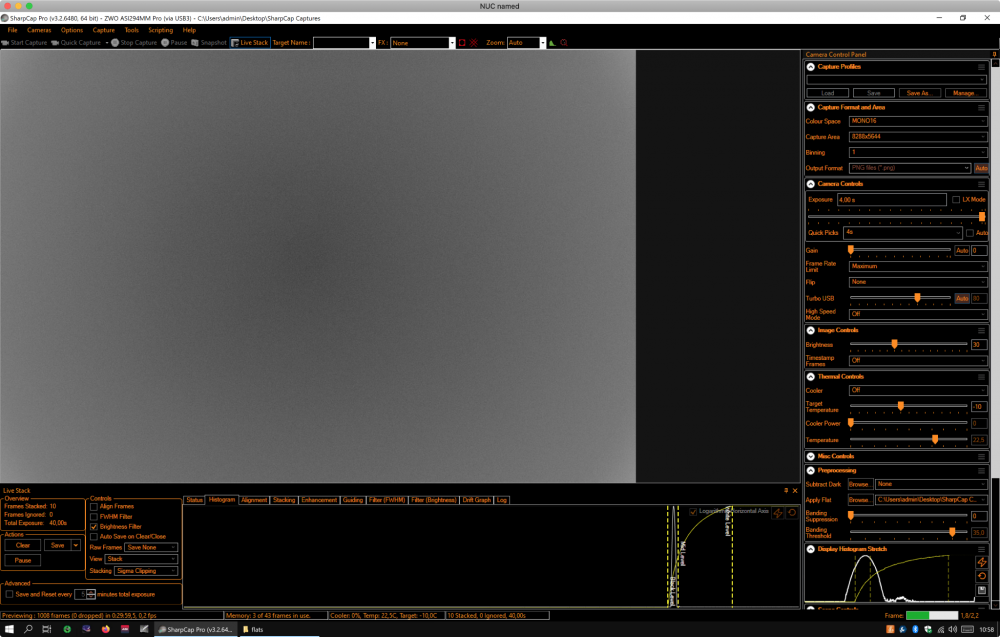Open the Frame Rate Limit dropdown
This screenshot has height=637, width=1000.
point(918,267)
